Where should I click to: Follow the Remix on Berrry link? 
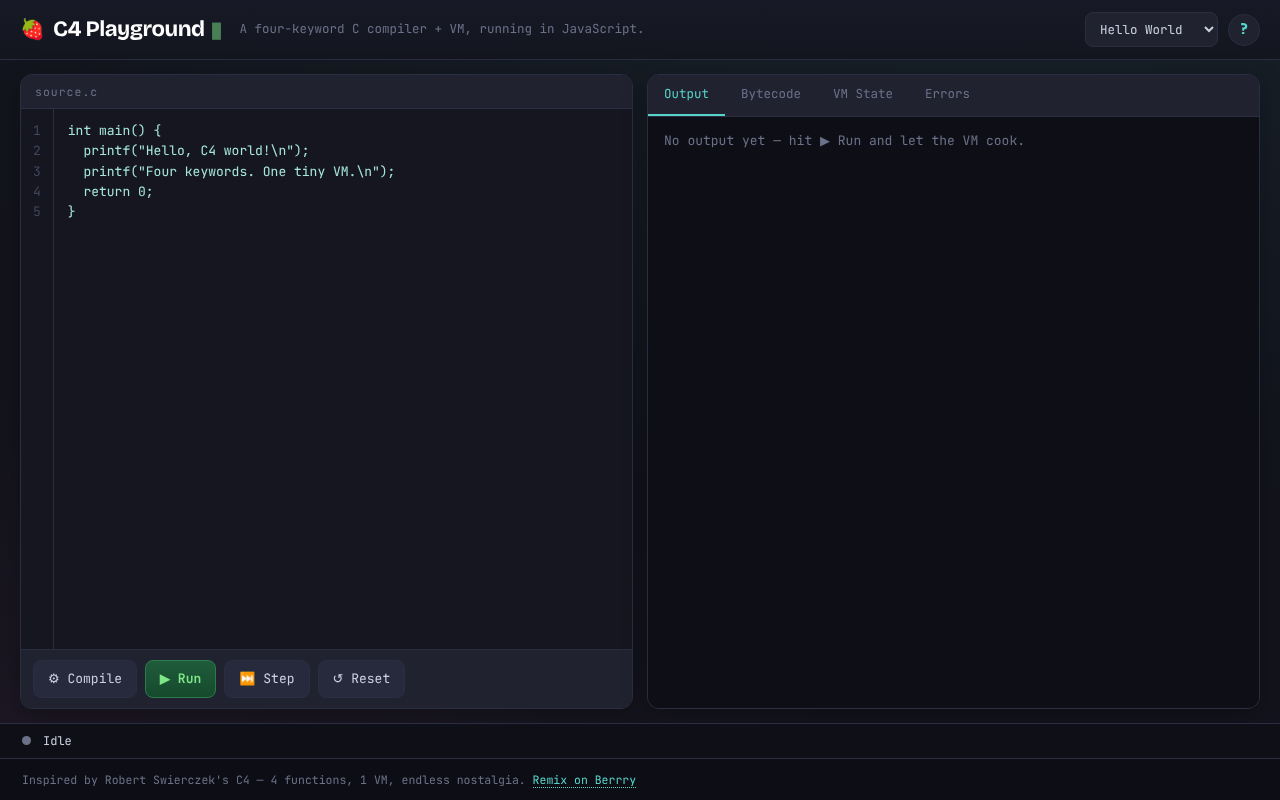tap(584, 780)
